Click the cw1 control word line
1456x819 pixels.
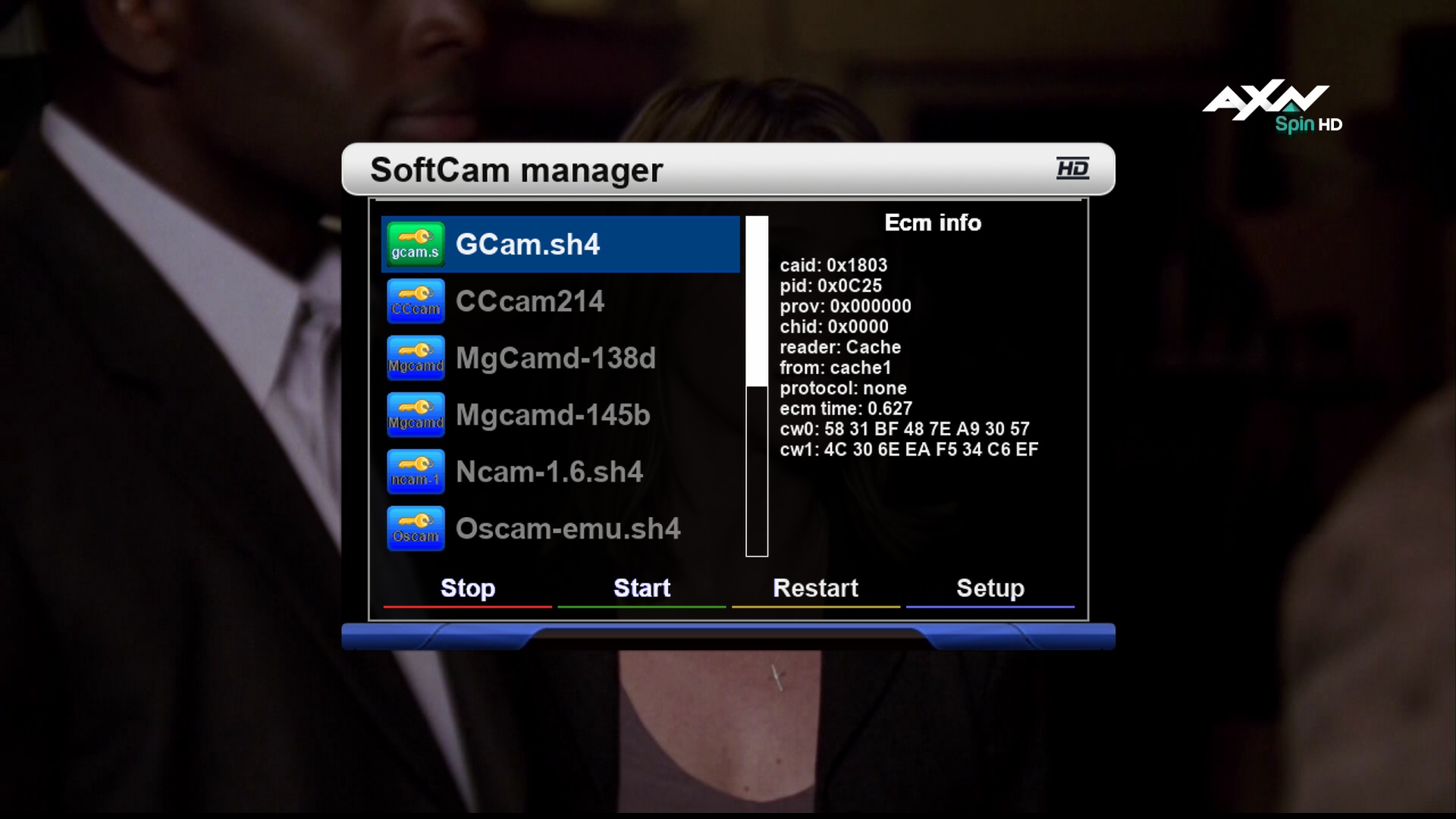(x=909, y=450)
